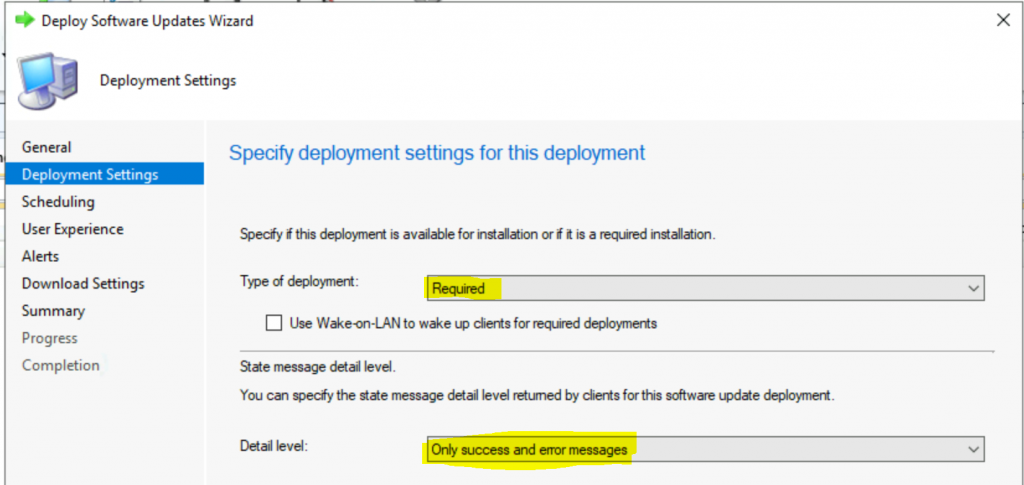
Task: Click the Specify deployment settings heading
Action: 437,153
